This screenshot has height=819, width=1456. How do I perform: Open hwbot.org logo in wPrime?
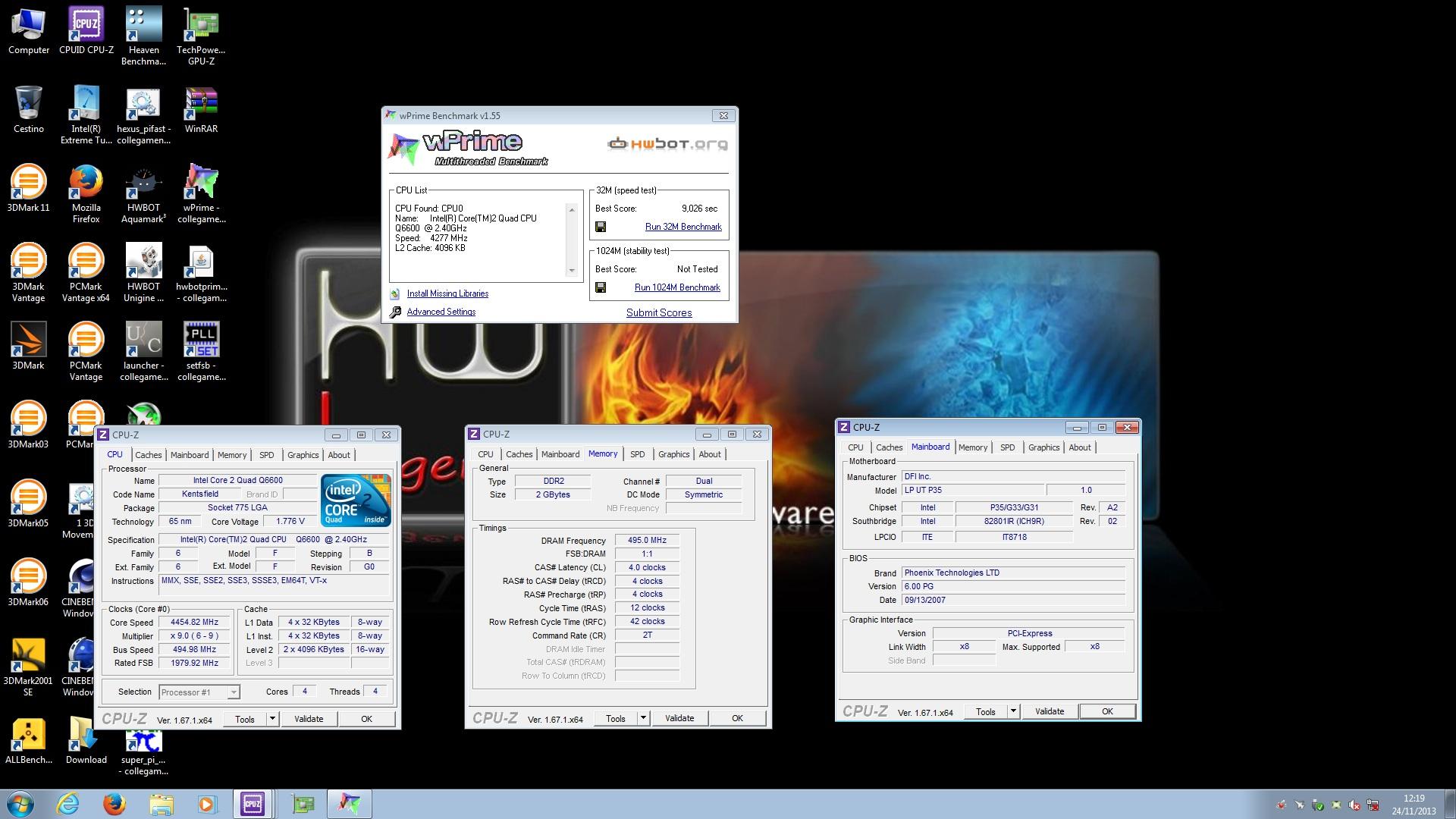667,143
